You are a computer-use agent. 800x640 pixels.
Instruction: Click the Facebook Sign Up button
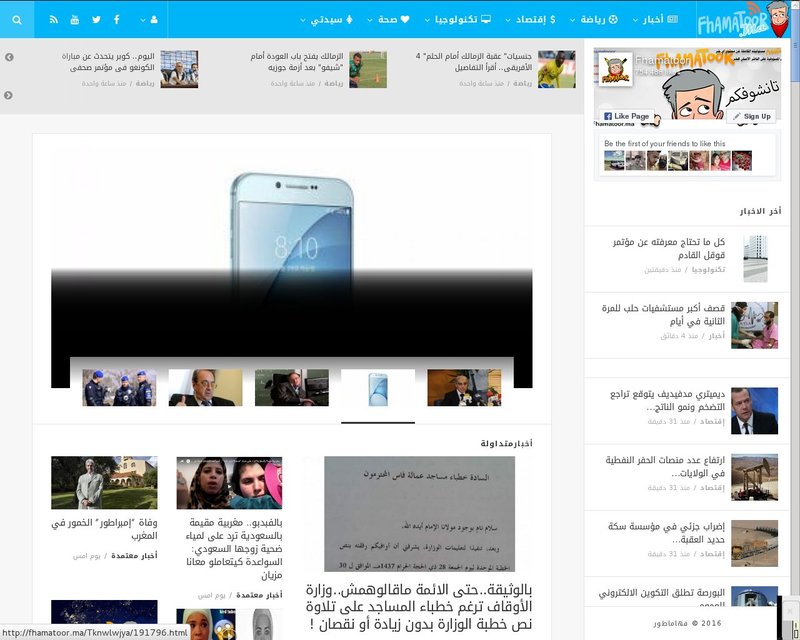(x=752, y=116)
